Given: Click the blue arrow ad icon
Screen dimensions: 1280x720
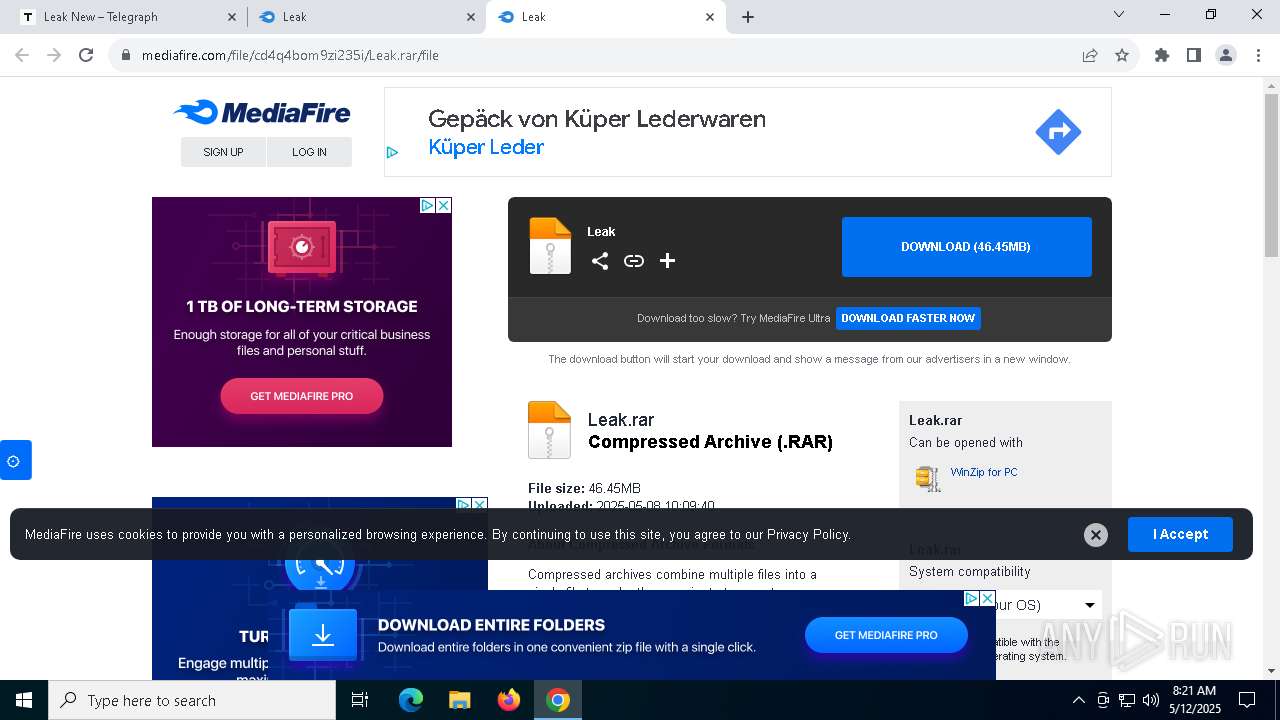Looking at the screenshot, I should 1058,131.
